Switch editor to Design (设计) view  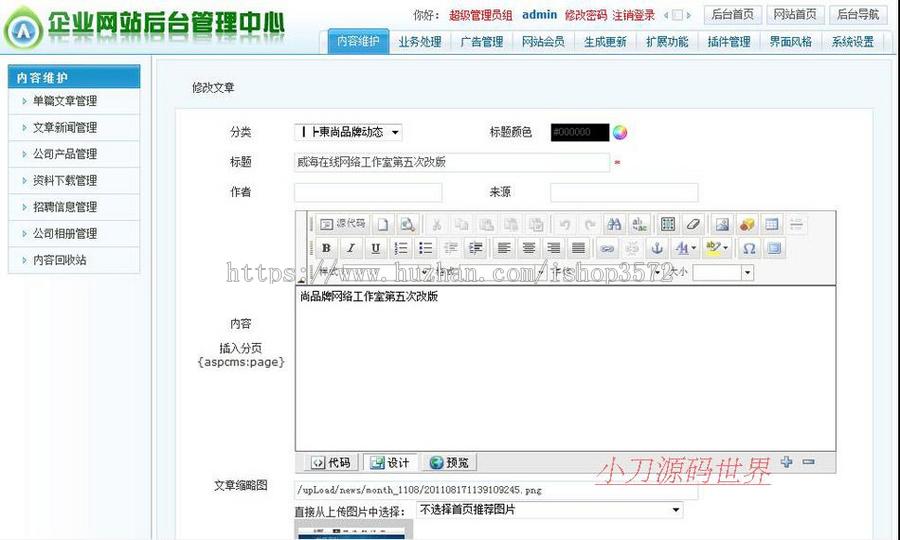coord(390,463)
